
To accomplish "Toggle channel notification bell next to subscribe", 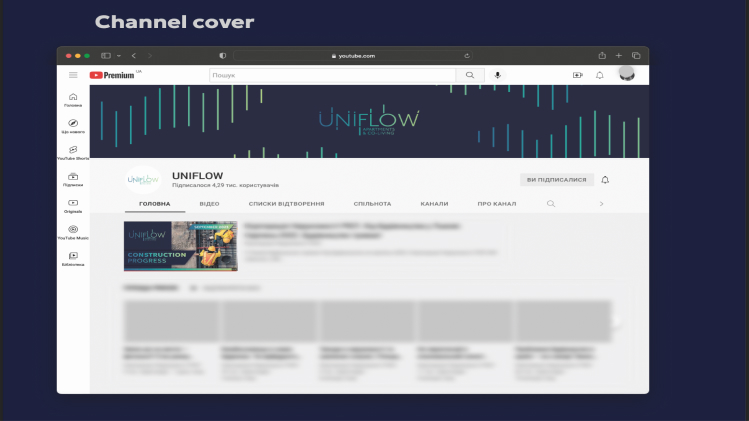I will click(605, 180).
